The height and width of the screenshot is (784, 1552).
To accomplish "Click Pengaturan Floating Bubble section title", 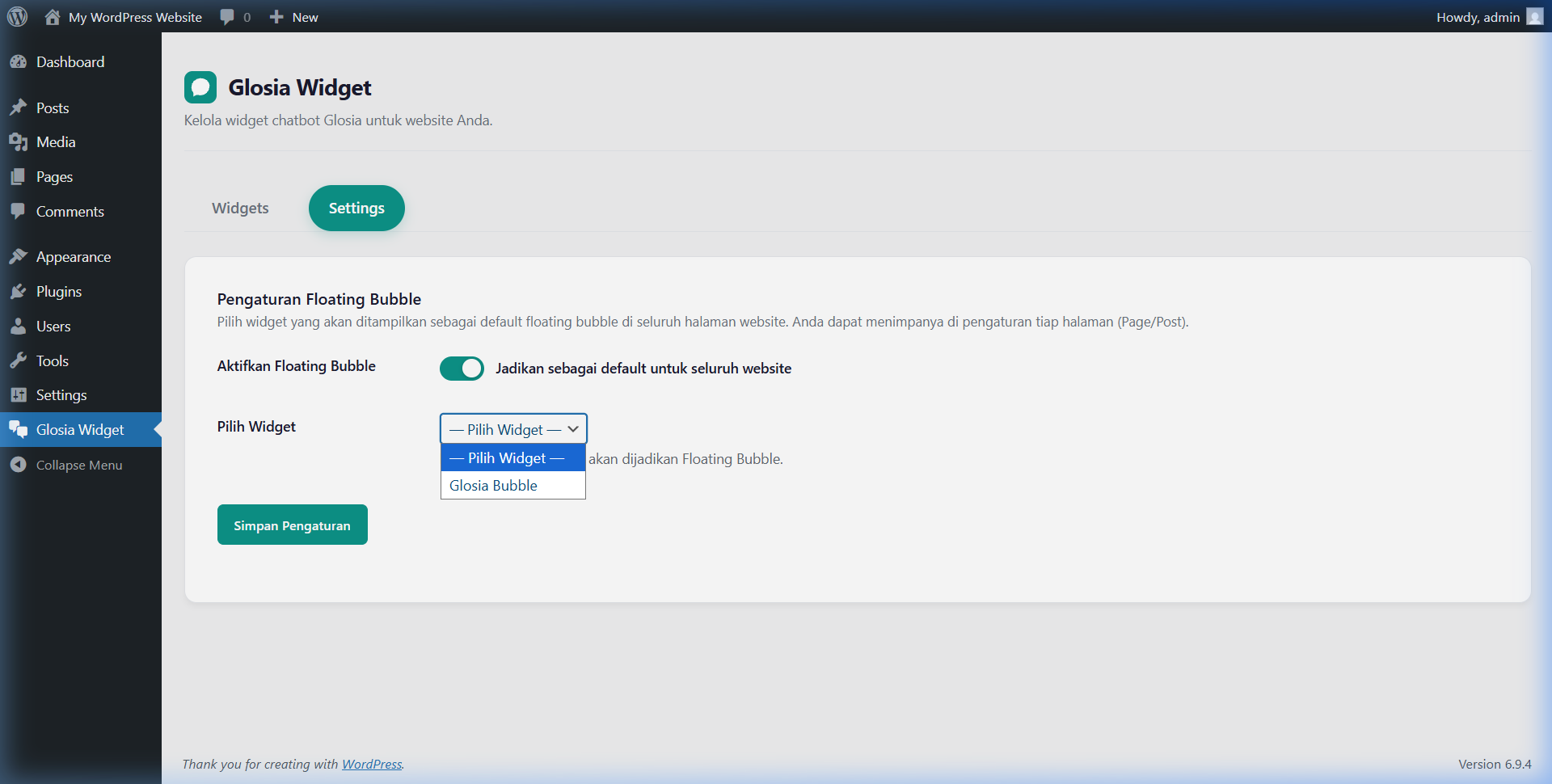I will pyautogui.click(x=319, y=299).
